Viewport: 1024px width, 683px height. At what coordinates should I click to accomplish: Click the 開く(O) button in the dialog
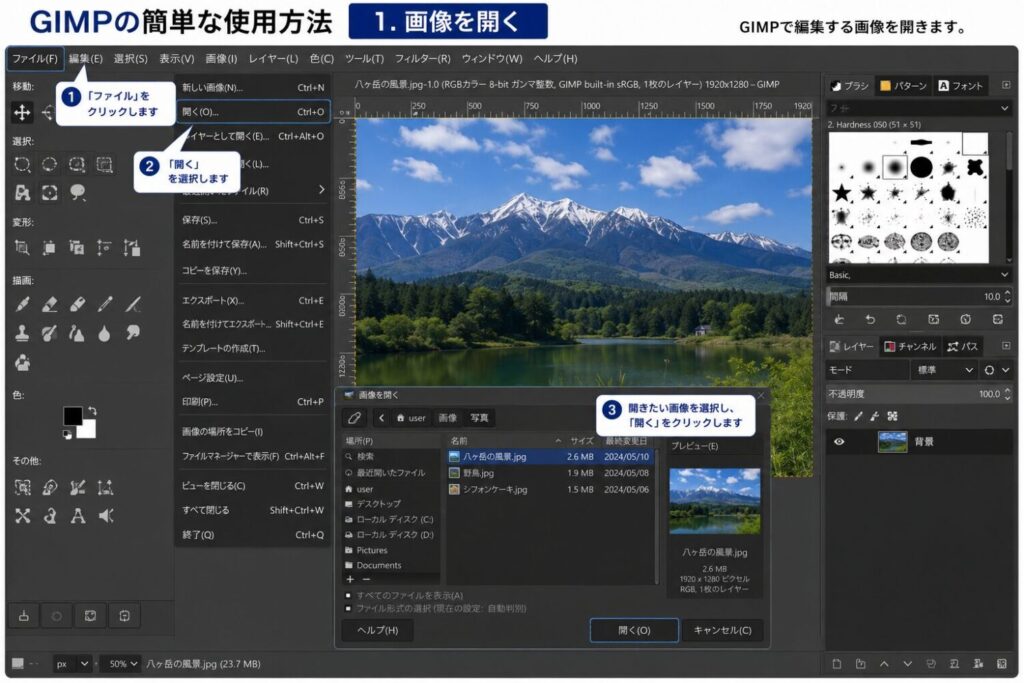634,630
